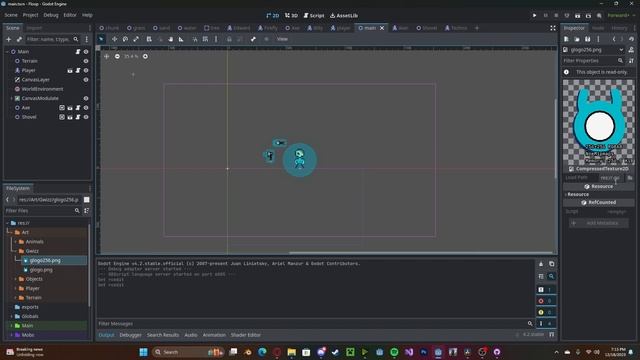
Task: Expand the Objects folder
Action: tap(16, 279)
